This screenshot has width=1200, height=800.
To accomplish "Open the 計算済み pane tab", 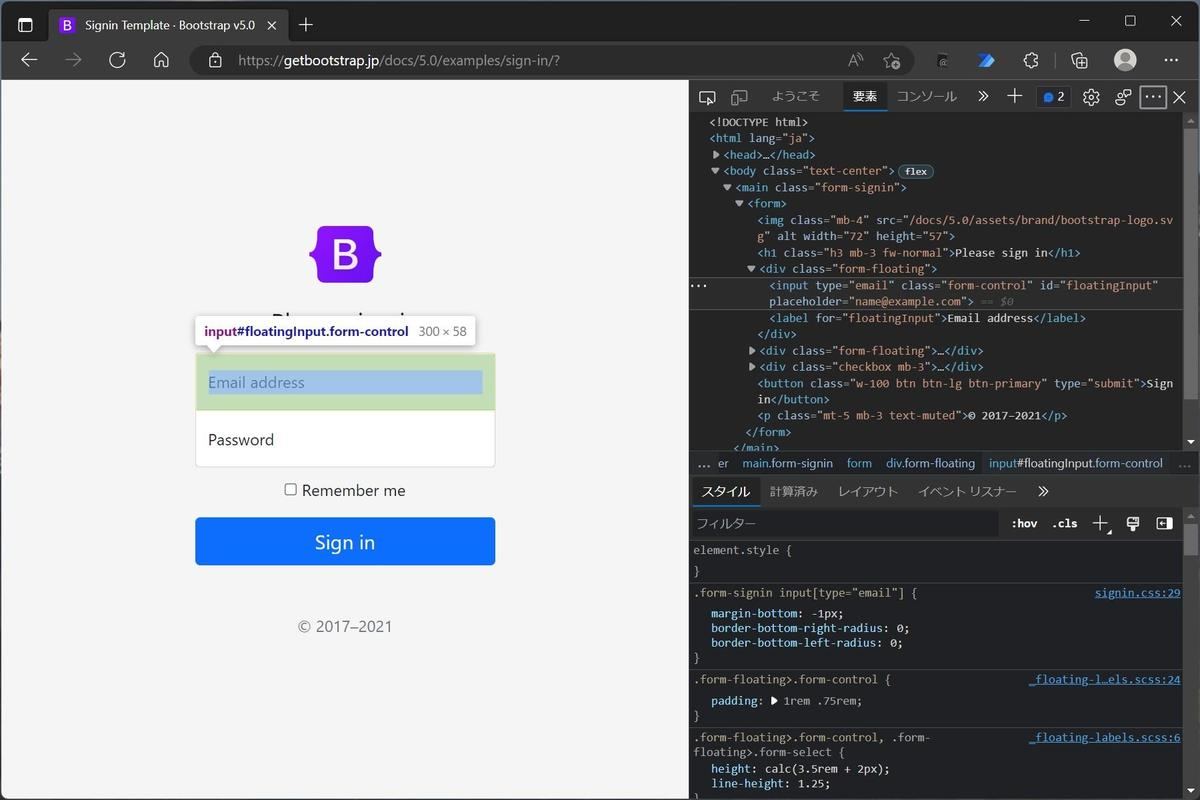I will (x=794, y=491).
